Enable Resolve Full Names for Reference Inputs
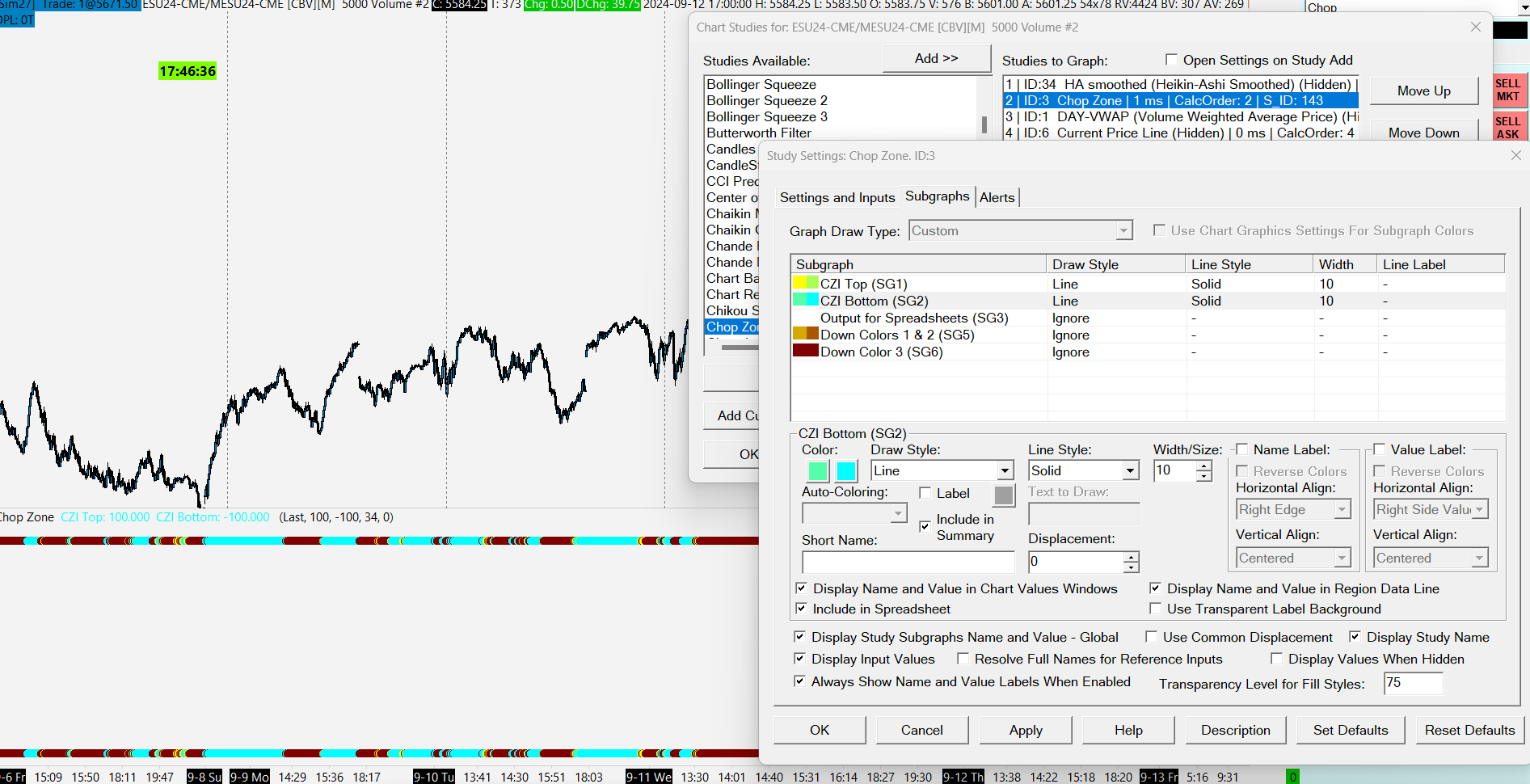 (963, 659)
